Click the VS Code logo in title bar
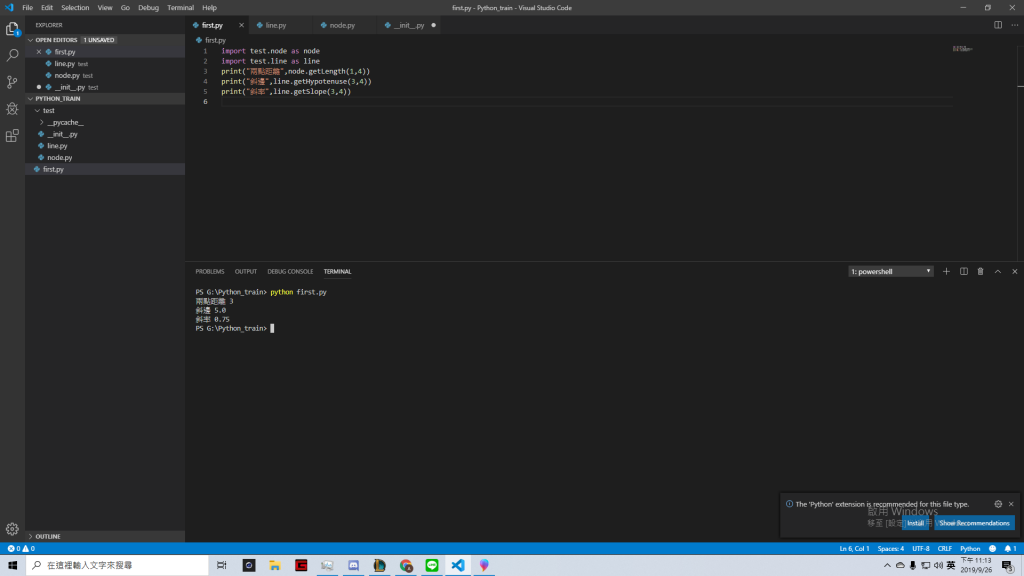 coord(9,8)
